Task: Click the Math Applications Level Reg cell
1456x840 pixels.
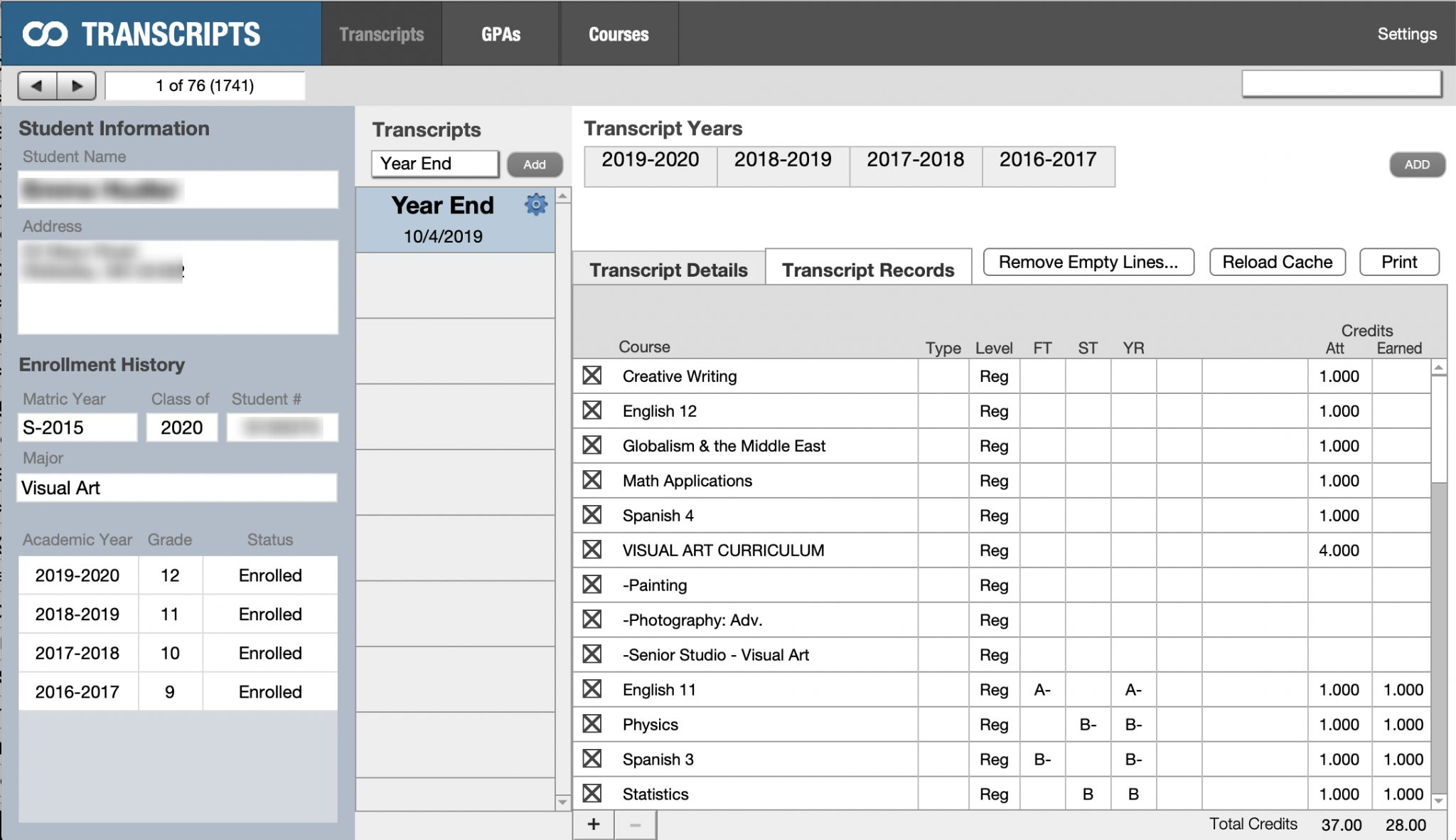Action: 994,481
